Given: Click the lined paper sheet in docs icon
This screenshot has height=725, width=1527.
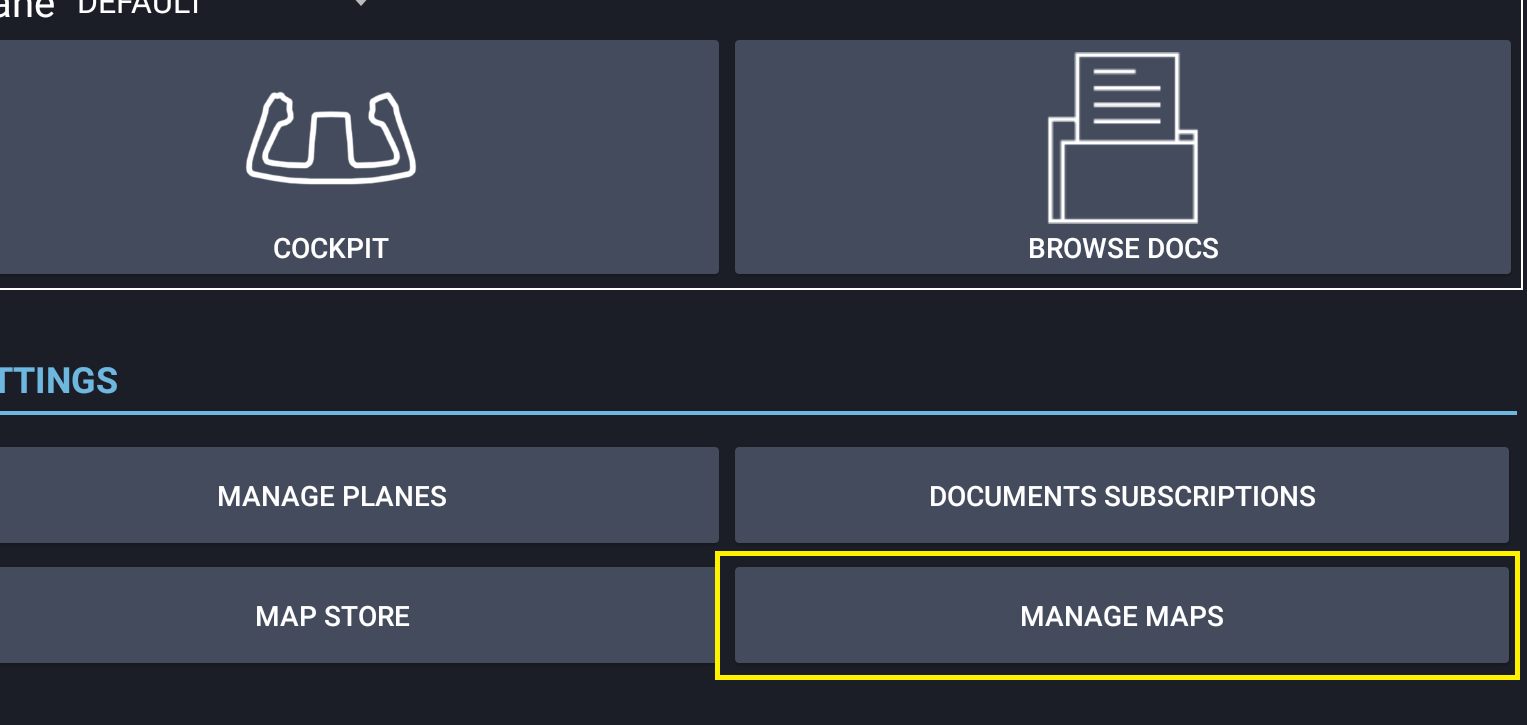Looking at the screenshot, I should [1127, 96].
